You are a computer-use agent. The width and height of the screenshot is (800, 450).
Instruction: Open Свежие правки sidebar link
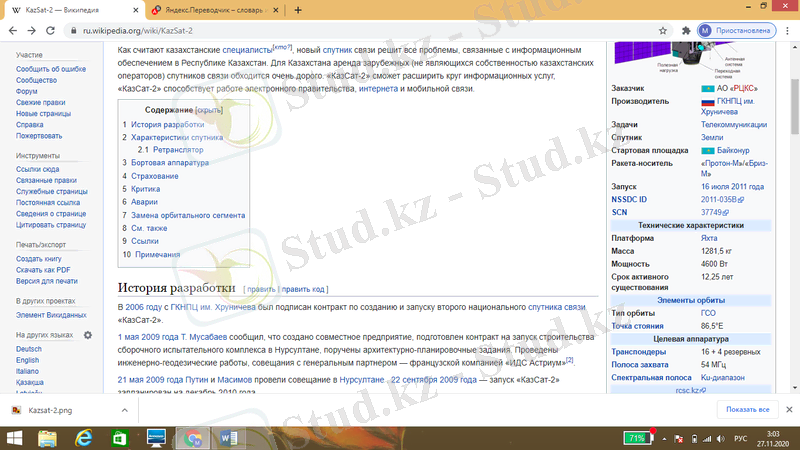point(40,103)
